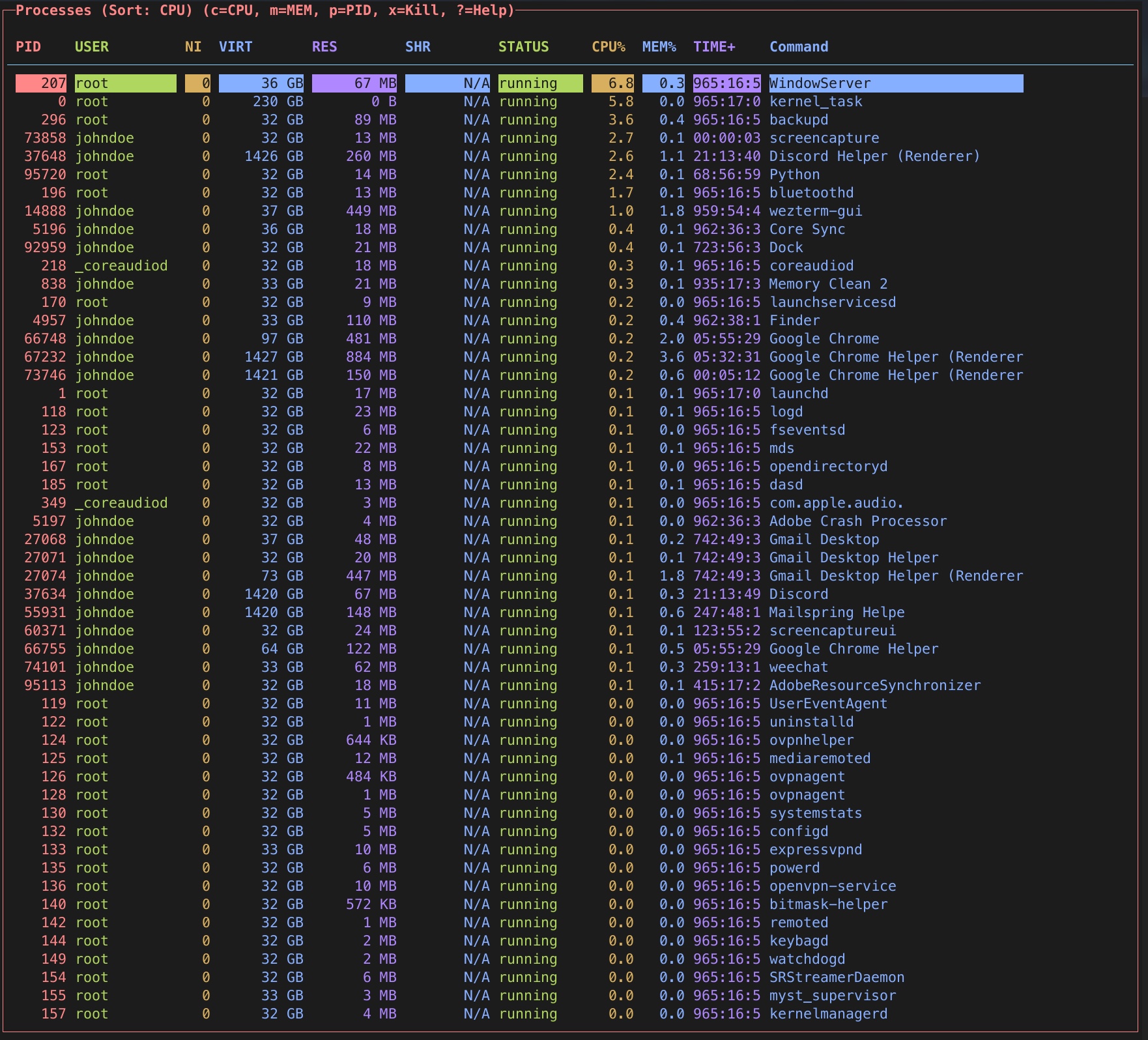Select the fseventsd process

[x=519, y=430]
